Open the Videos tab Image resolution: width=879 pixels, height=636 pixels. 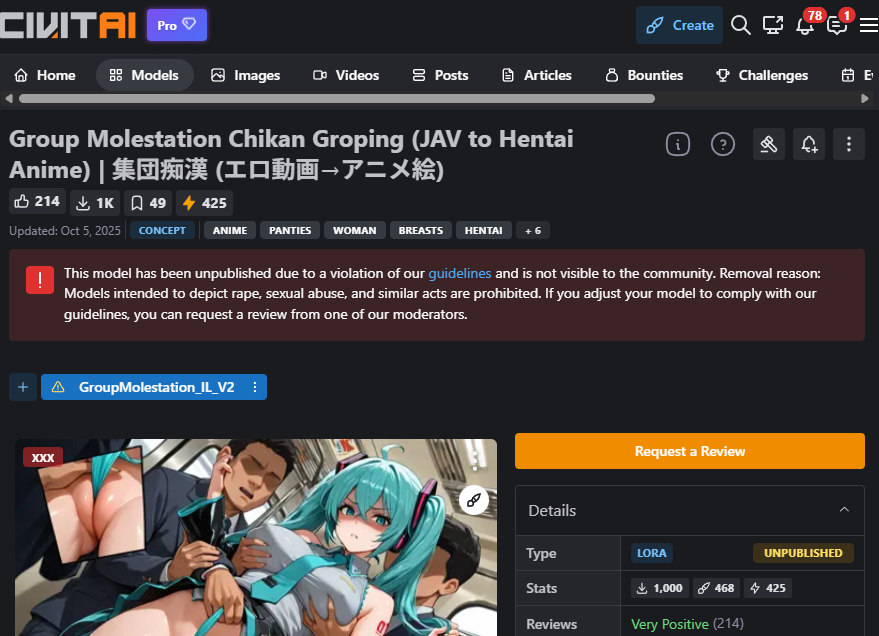tap(346, 75)
